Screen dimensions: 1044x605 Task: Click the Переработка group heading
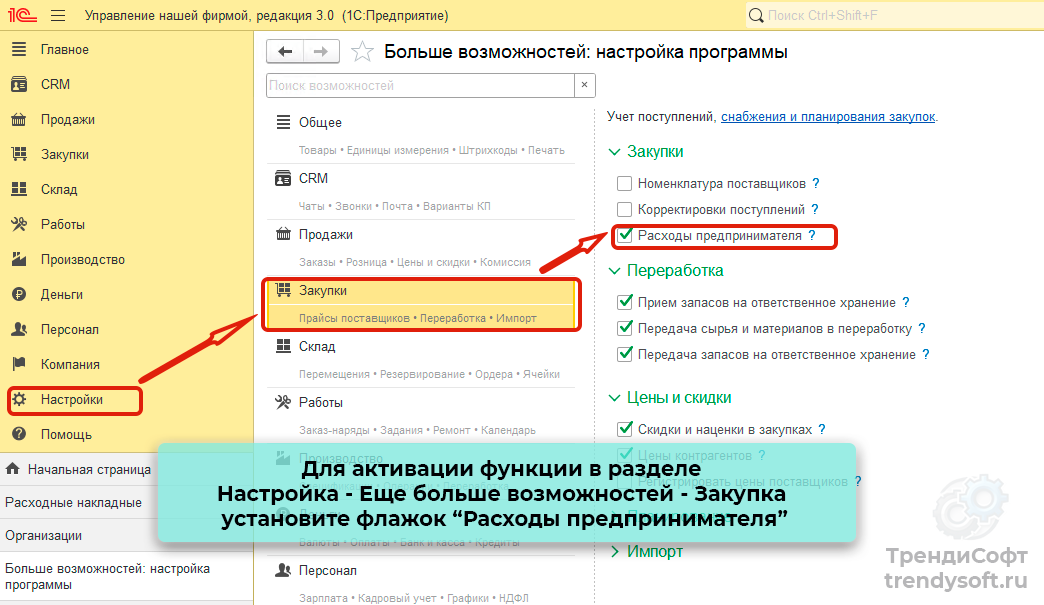[x=674, y=271]
